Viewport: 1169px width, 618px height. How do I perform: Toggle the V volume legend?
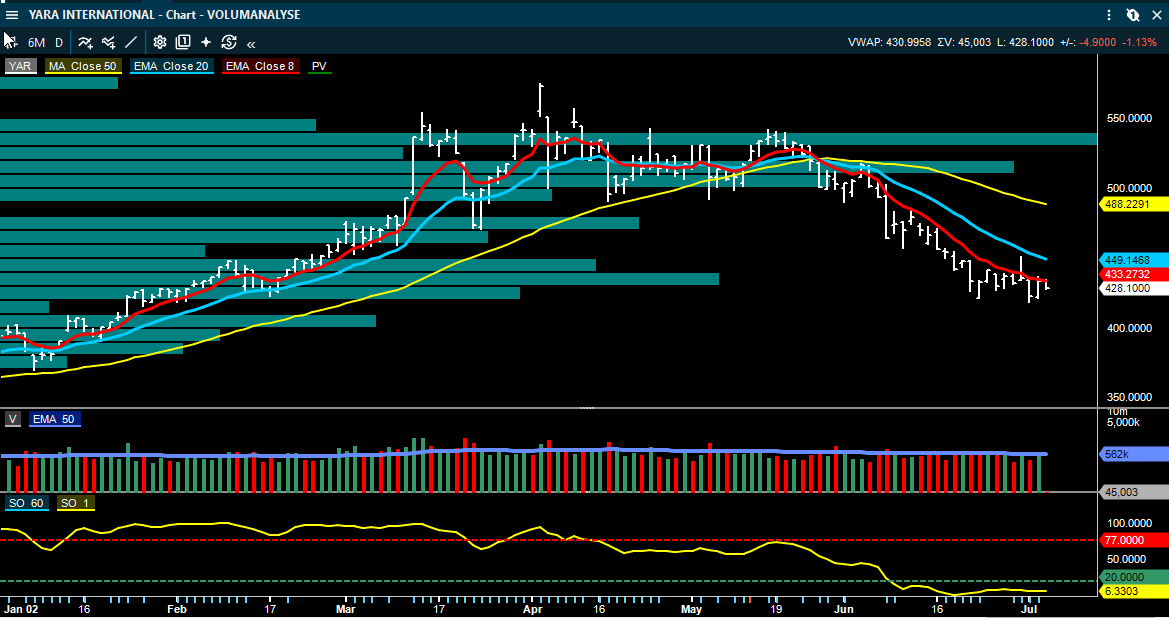(13, 419)
